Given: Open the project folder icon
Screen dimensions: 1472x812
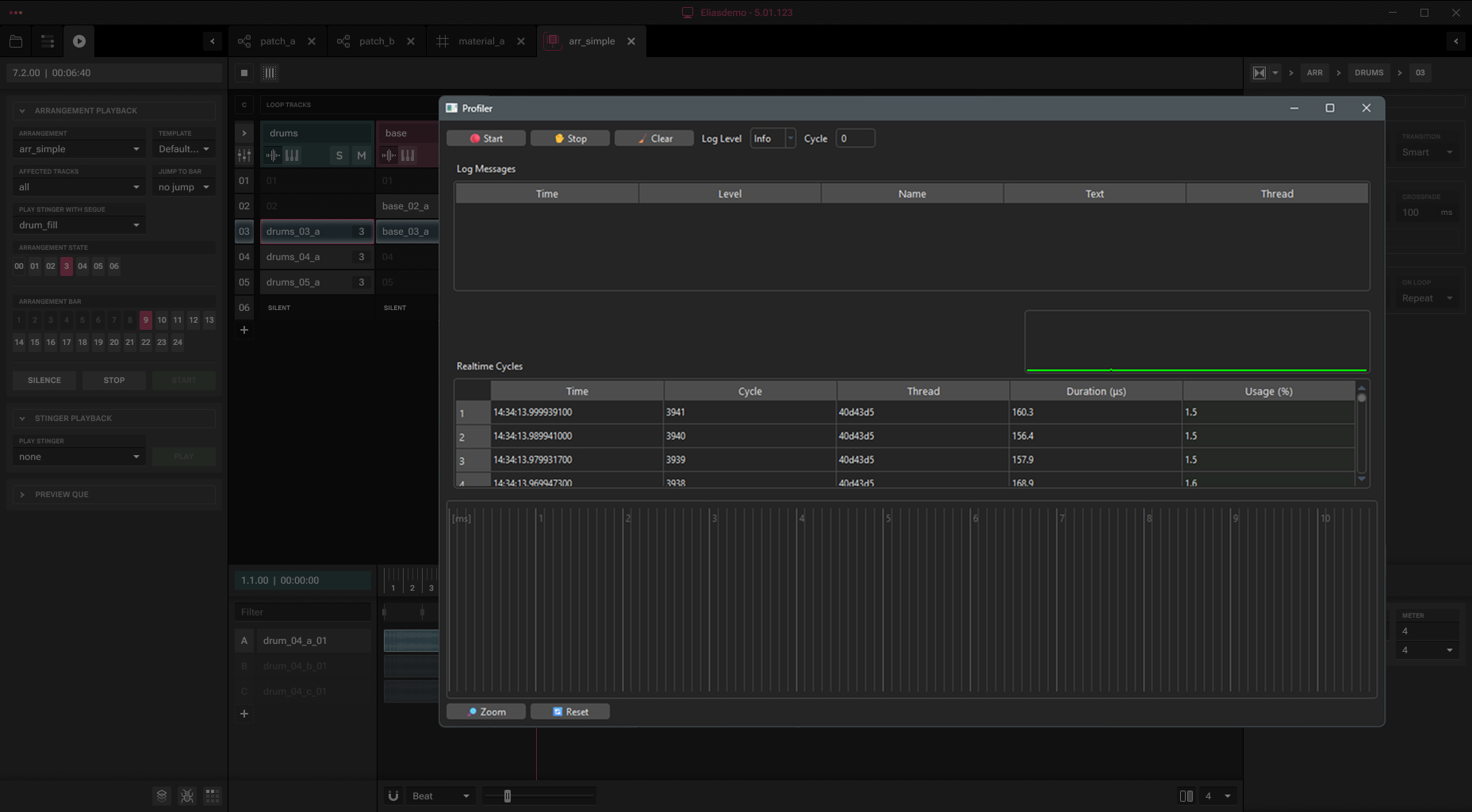Looking at the screenshot, I should point(16,41).
